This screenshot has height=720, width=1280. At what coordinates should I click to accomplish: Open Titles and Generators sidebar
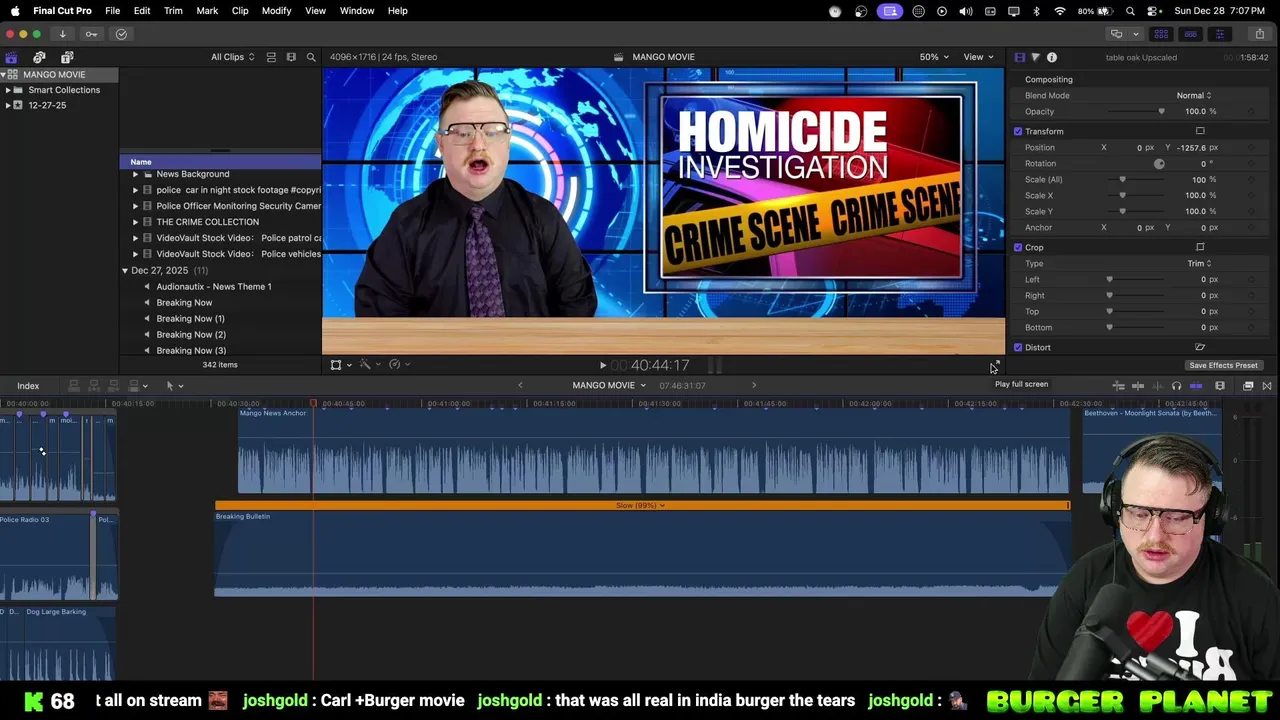(67, 57)
